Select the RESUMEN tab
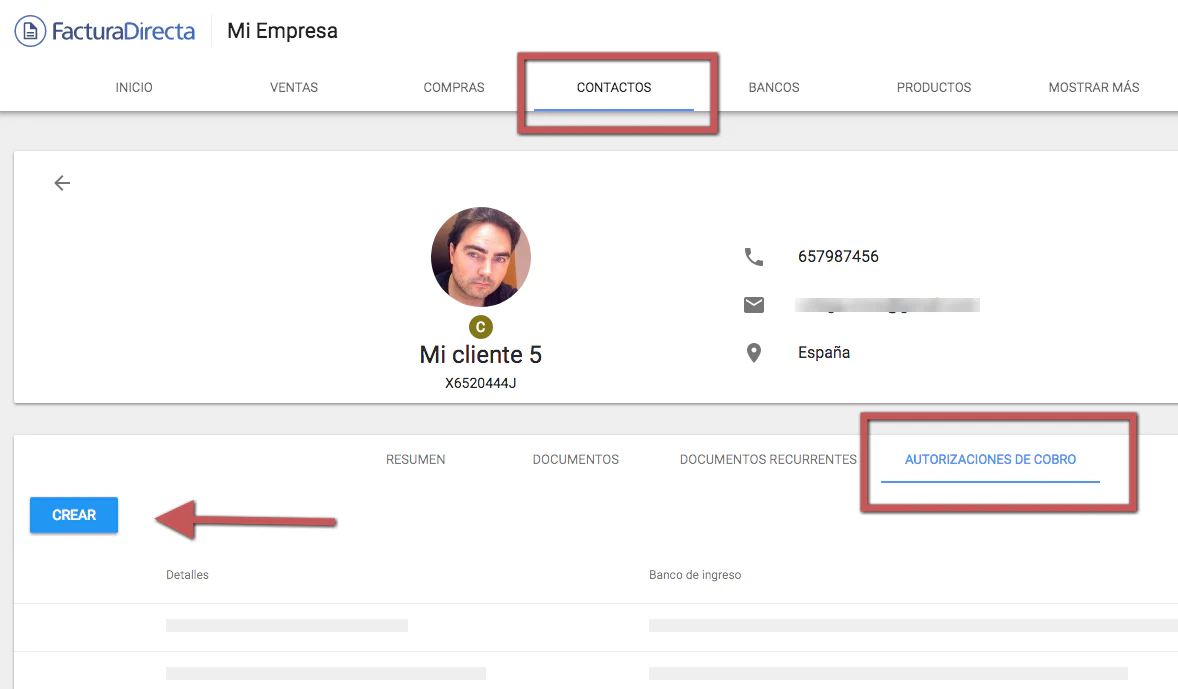Viewport: 1178px width, 689px height. coord(415,459)
